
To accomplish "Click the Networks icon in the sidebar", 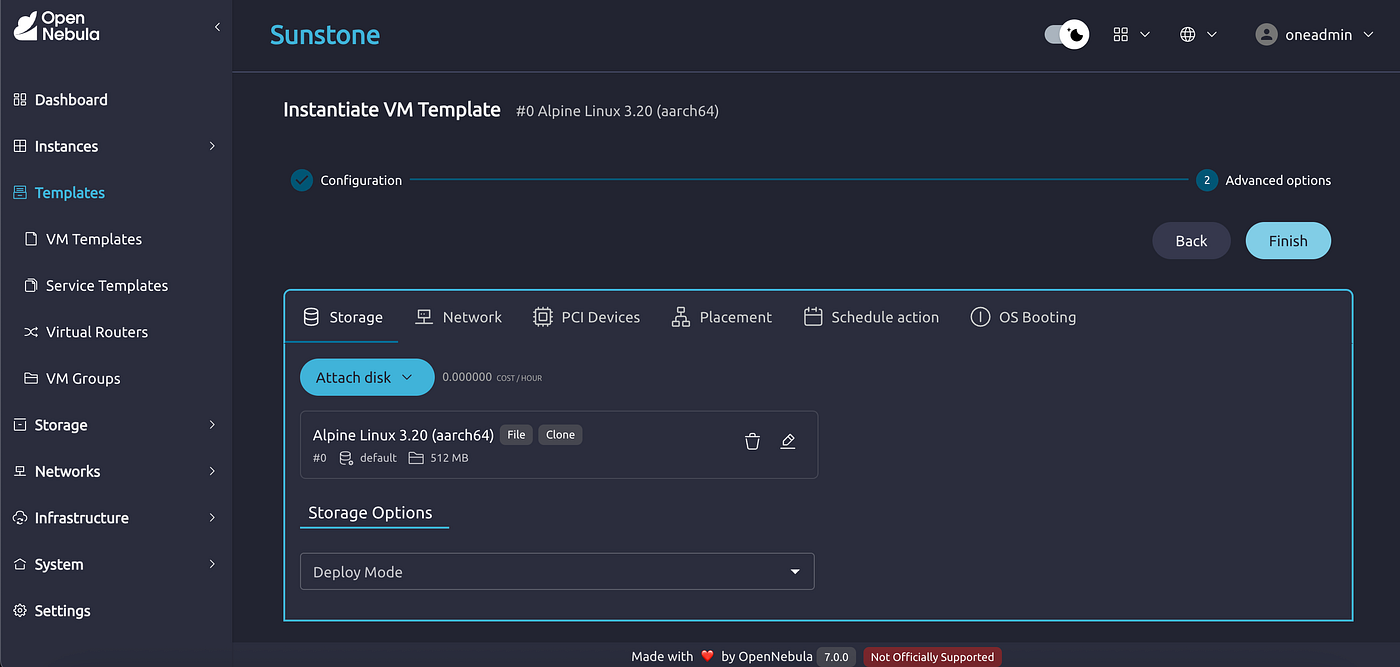I will tap(20, 472).
